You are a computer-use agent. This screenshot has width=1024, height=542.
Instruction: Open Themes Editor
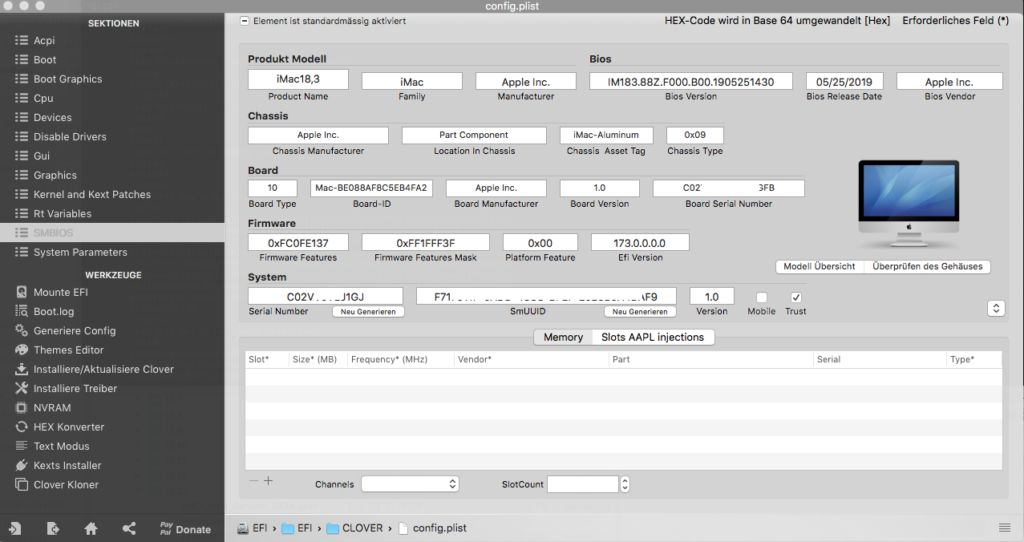(x=112, y=350)
